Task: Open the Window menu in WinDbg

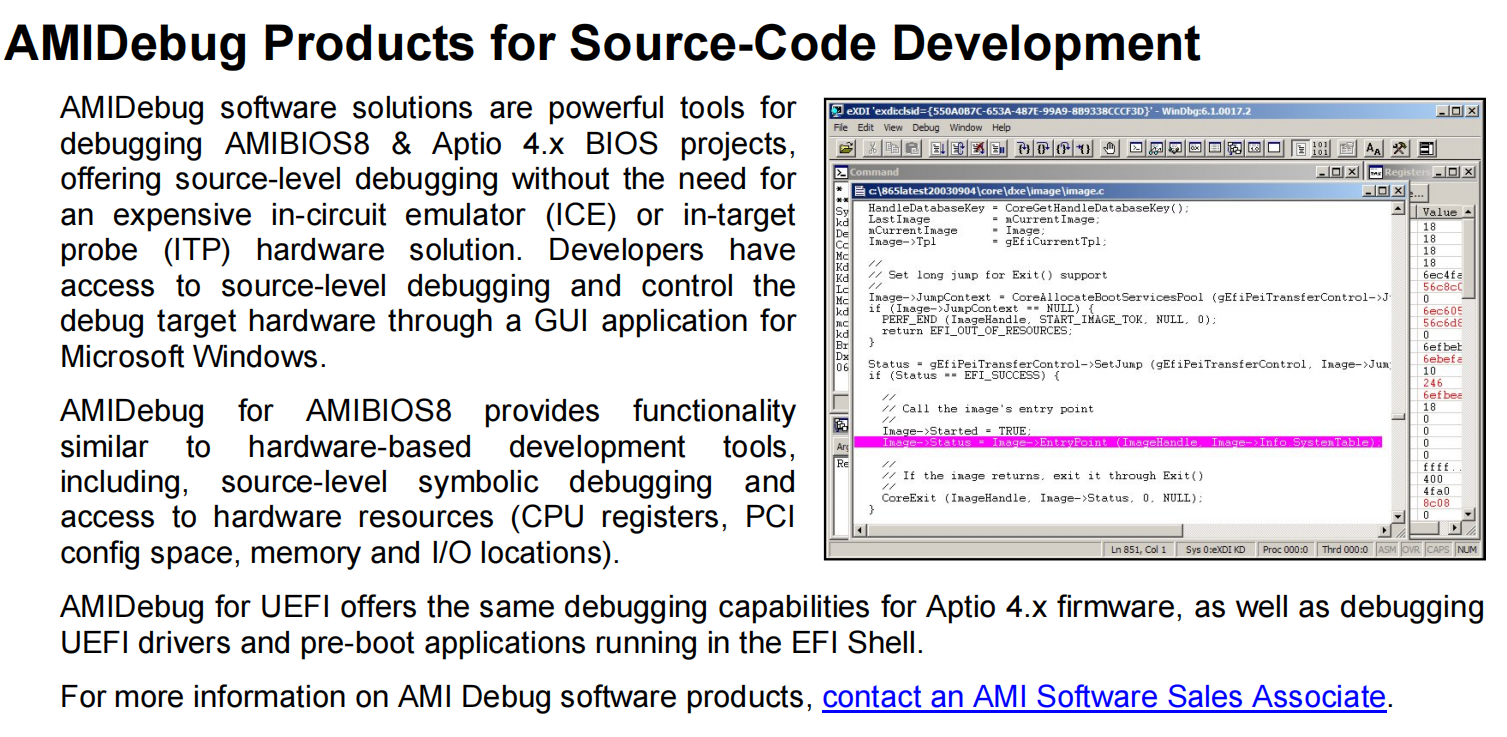Action: click(x=966, y=127)
